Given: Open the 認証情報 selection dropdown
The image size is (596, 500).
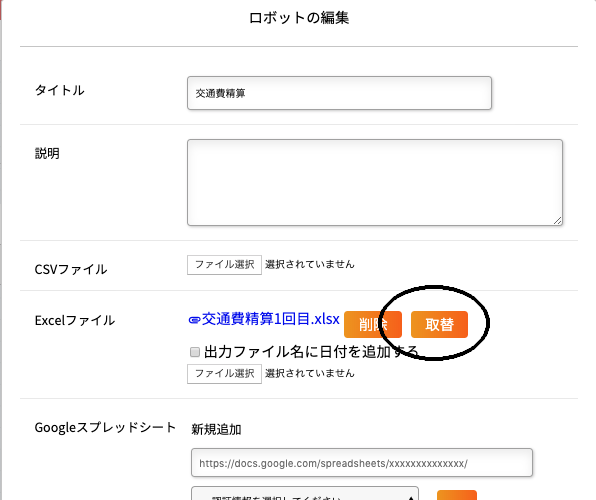Looking at the screenshot, I should coord(305,494).
